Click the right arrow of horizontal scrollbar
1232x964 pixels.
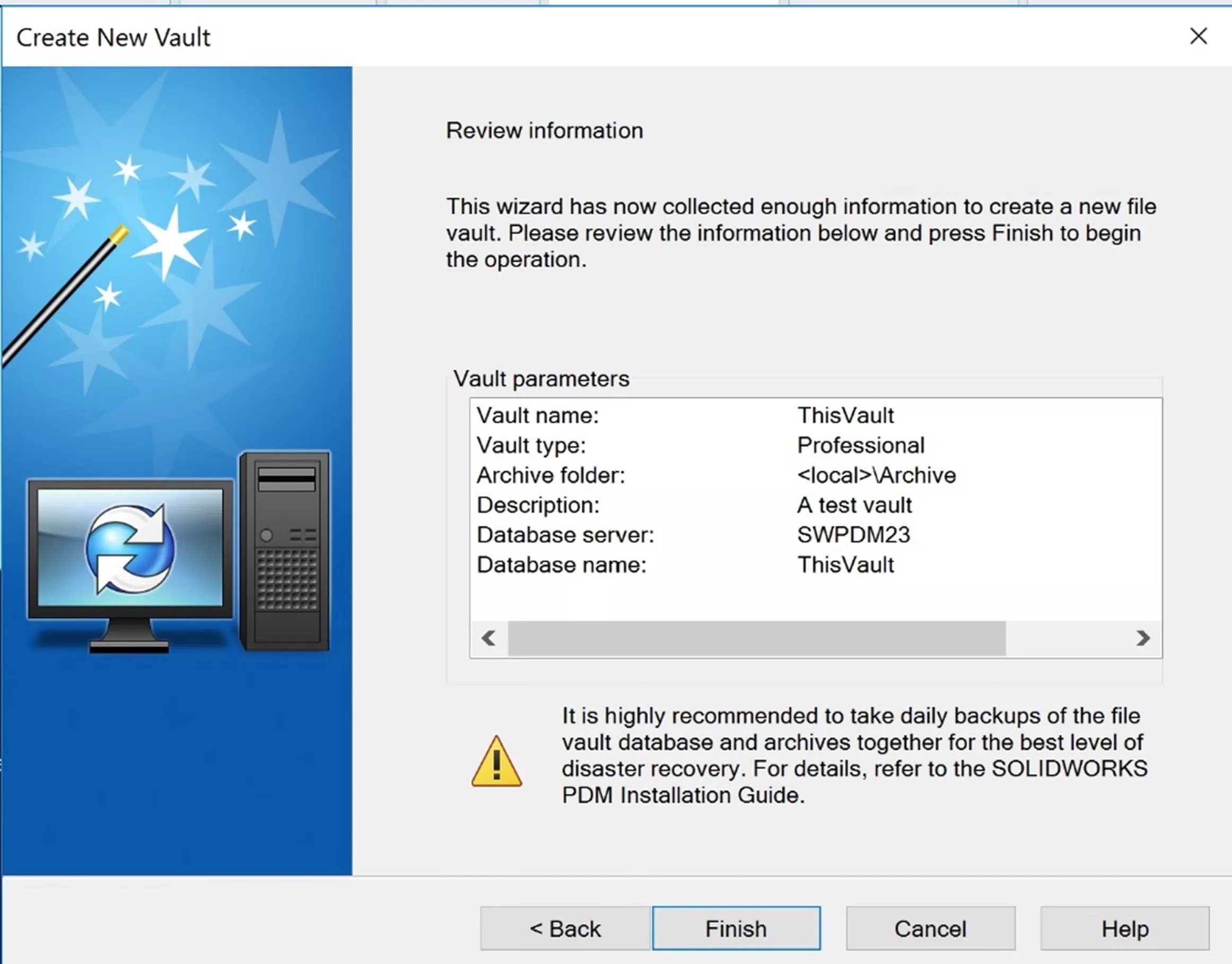click(x=1143, y=638)
